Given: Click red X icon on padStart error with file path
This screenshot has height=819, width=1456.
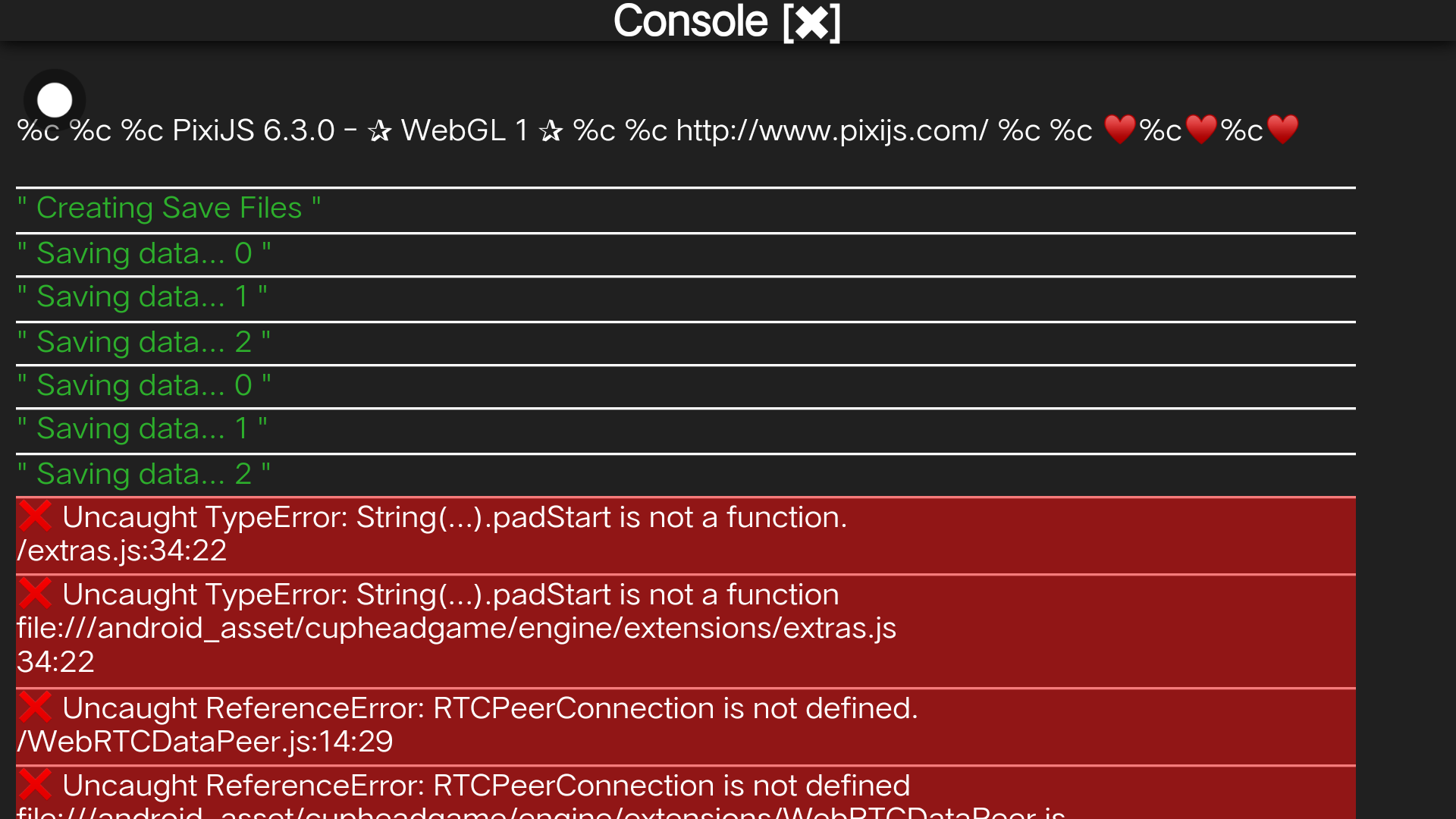Looking at the screenshot, I should pyautogui.click(x=35, y=594).
